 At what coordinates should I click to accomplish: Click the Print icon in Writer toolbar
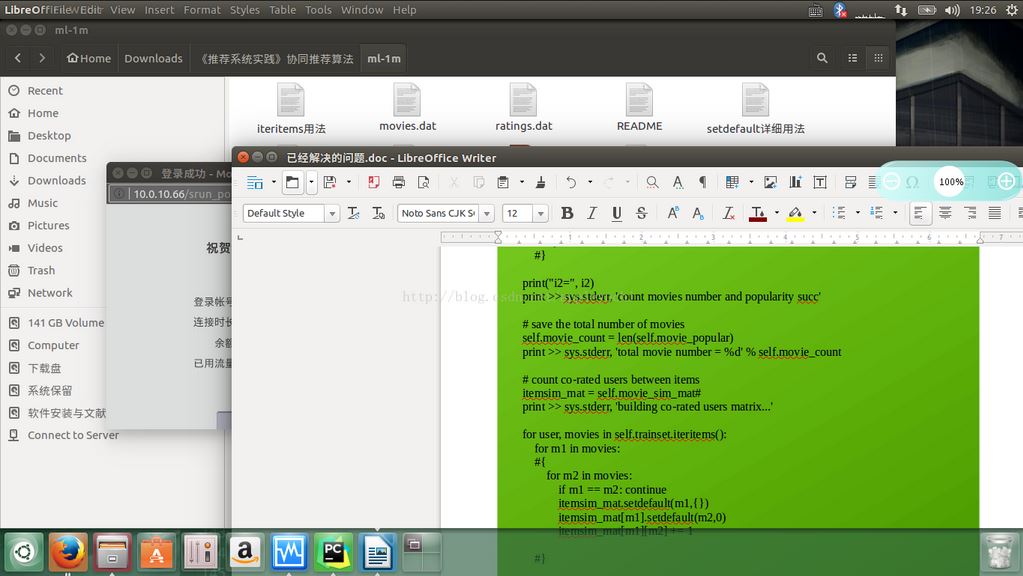(x=399, y=182)
